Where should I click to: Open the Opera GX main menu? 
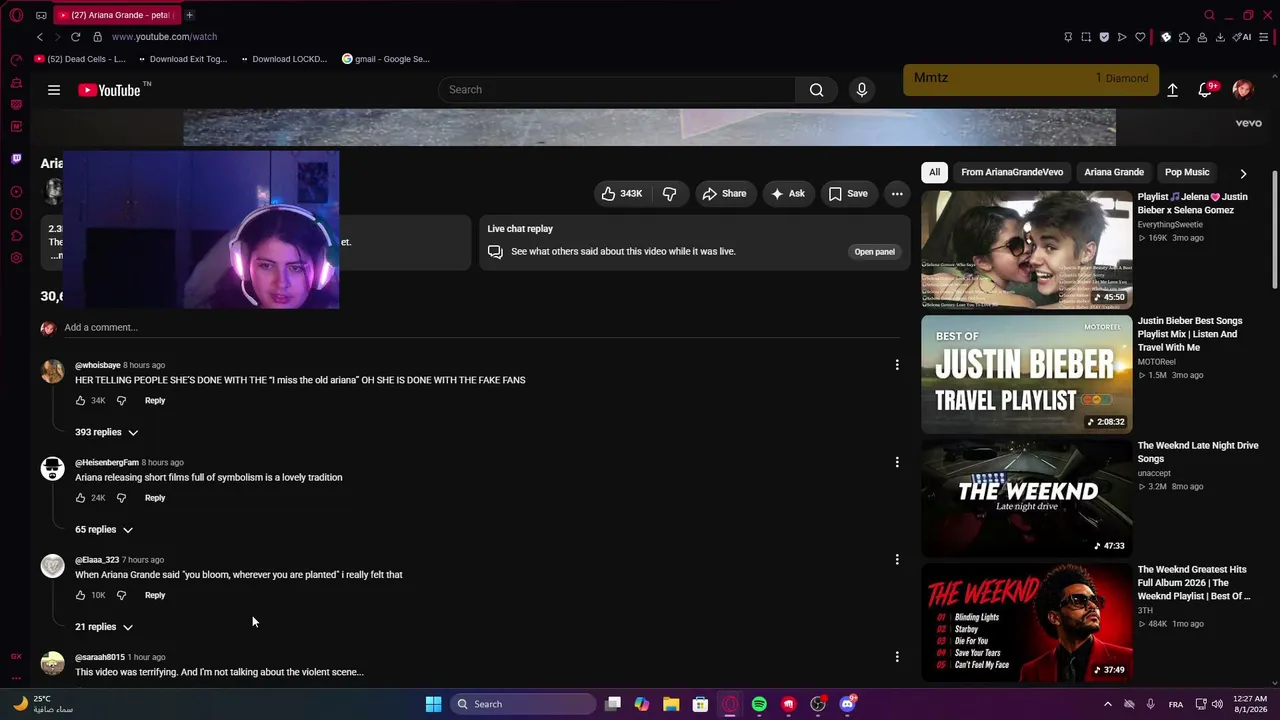(x=16, y=15)
